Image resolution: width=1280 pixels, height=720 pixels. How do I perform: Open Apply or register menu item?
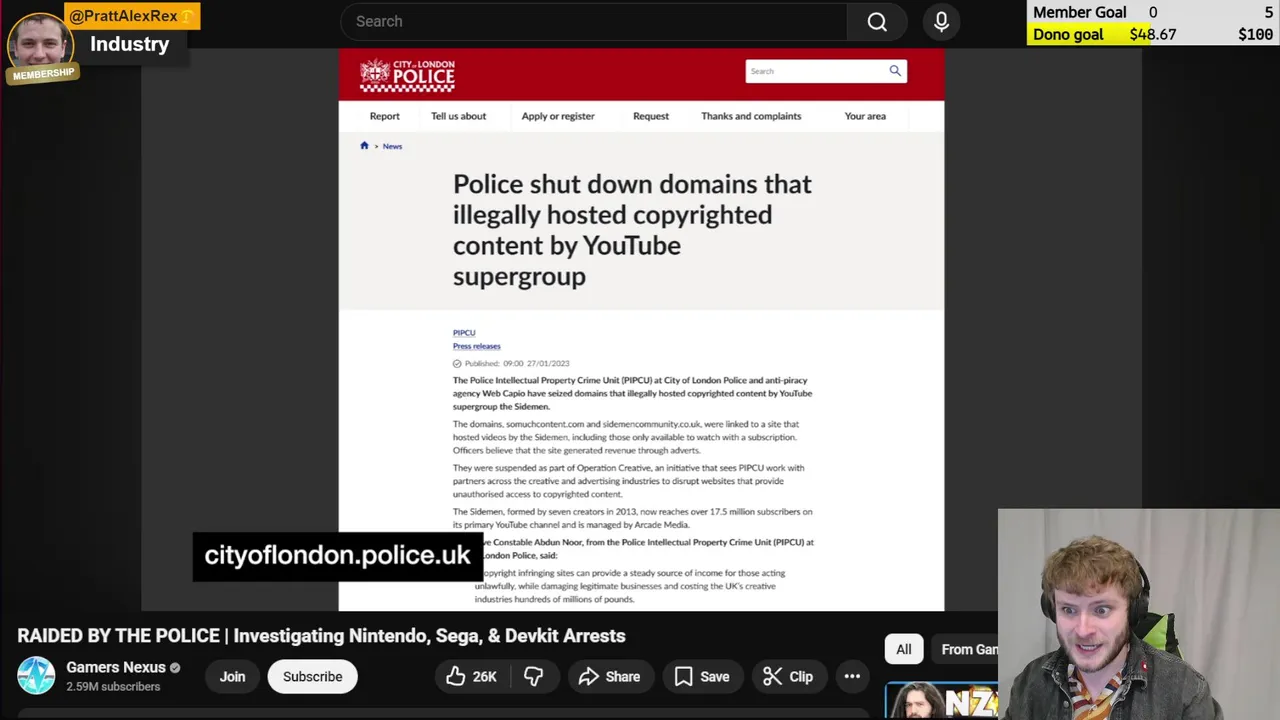(x=557, y=116)
